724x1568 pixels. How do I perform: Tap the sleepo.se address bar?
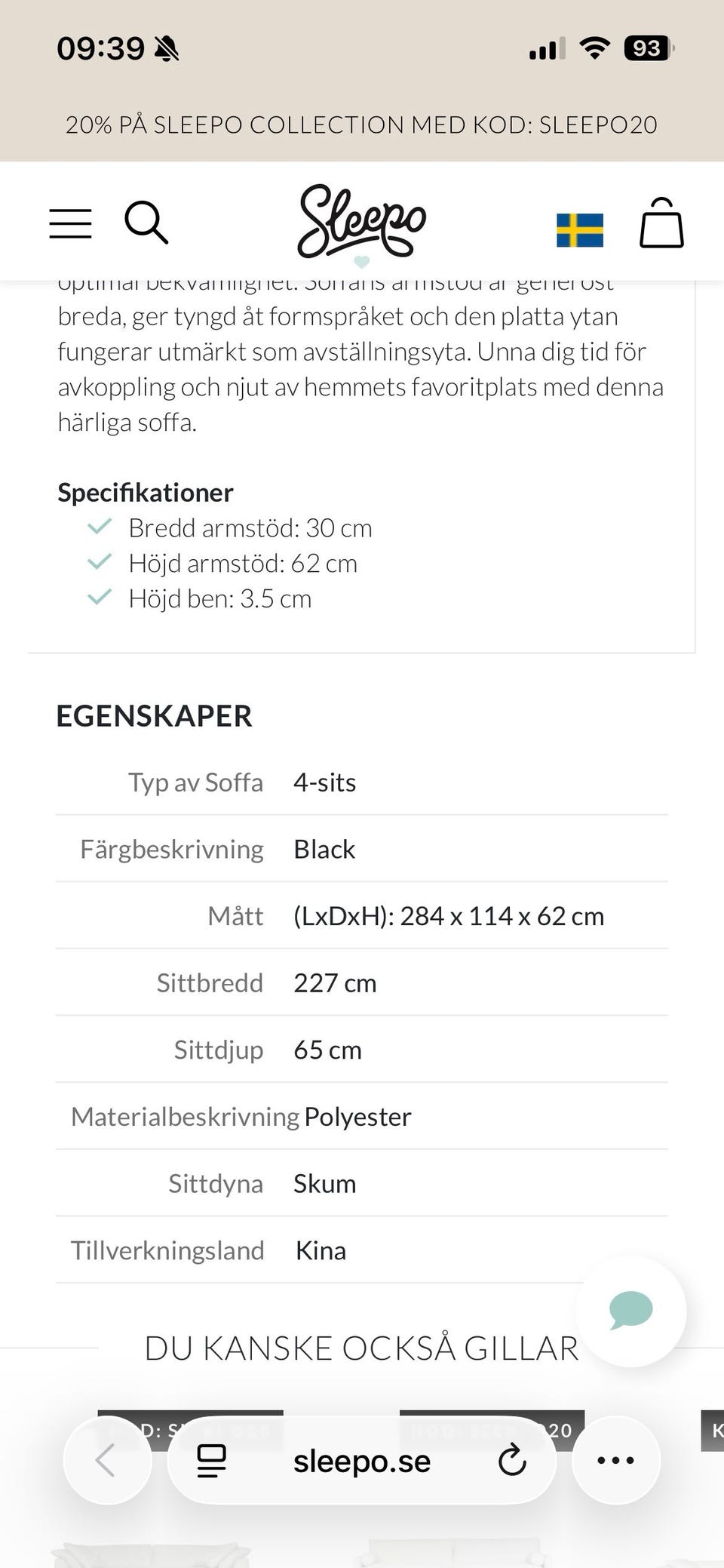pyautogui.click(x=362, y=1462)
